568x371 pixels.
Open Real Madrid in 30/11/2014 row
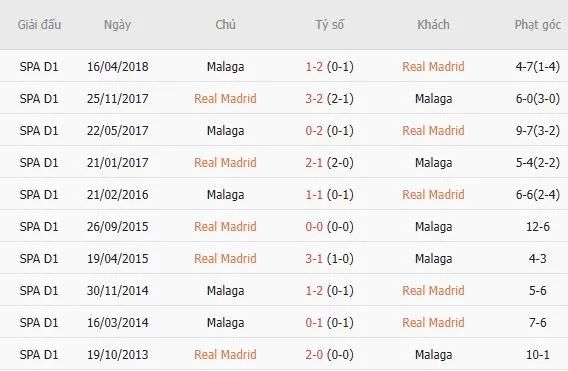(x=433, y=291)
